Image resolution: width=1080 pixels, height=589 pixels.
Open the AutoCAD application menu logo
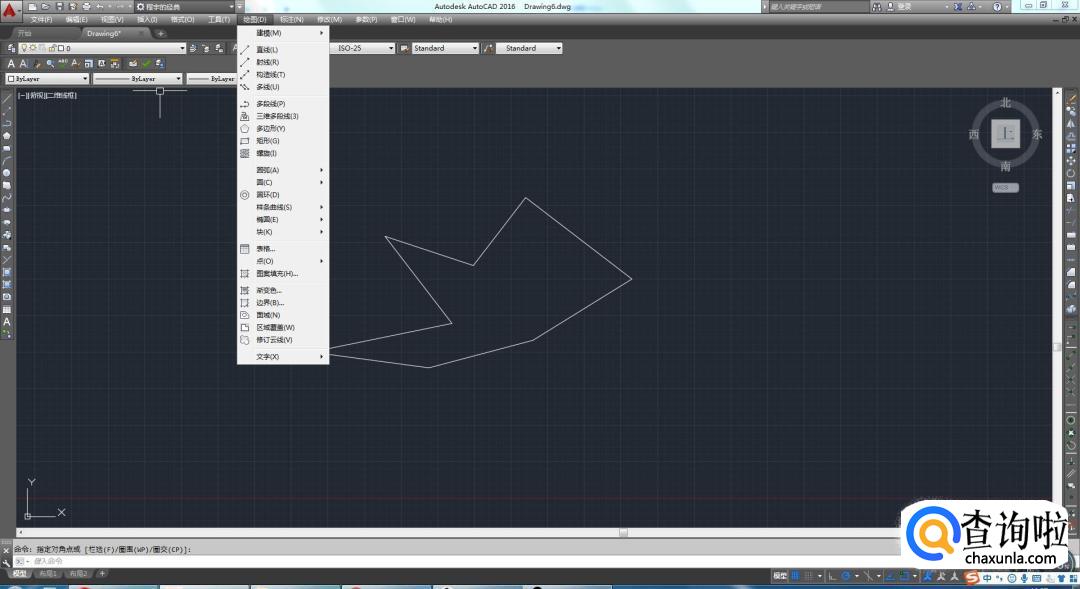click(9, 10)
